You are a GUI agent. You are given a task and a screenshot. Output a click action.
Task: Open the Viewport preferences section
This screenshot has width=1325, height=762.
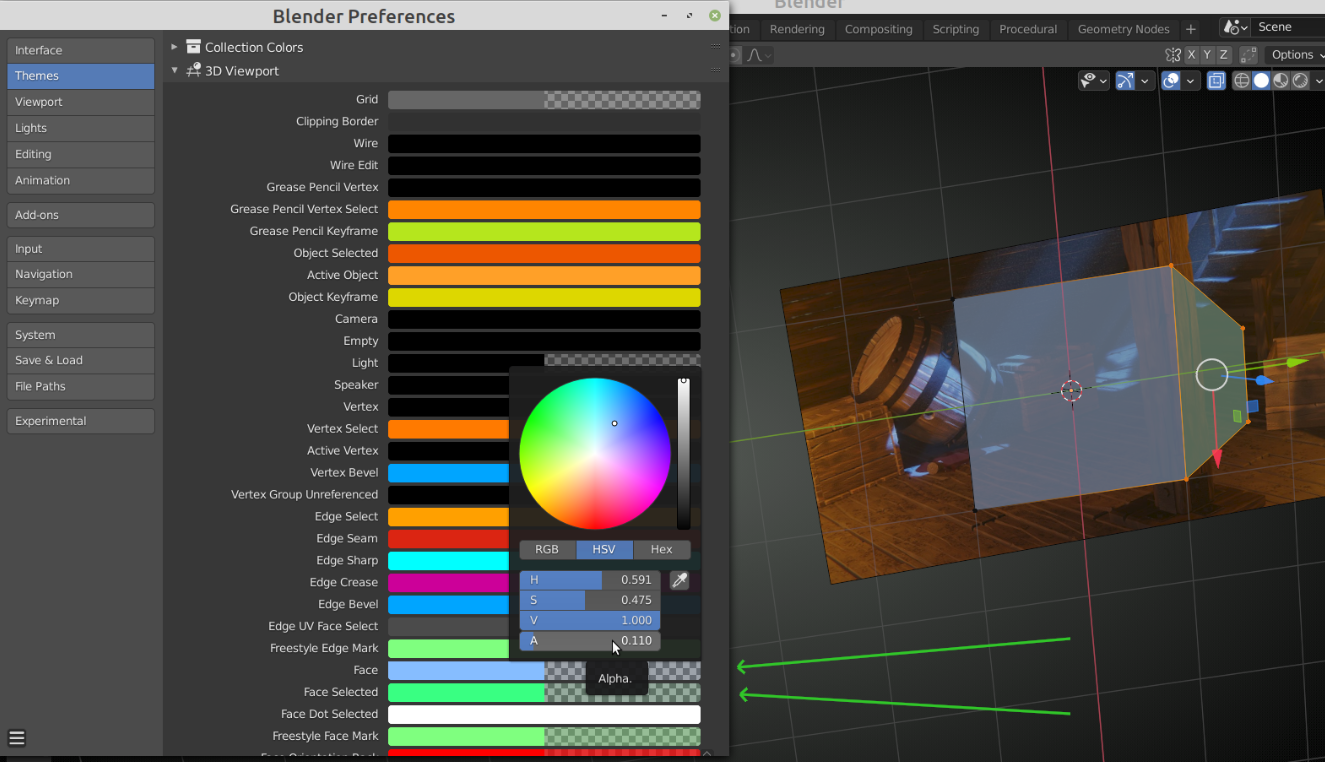tap(81, 102)
